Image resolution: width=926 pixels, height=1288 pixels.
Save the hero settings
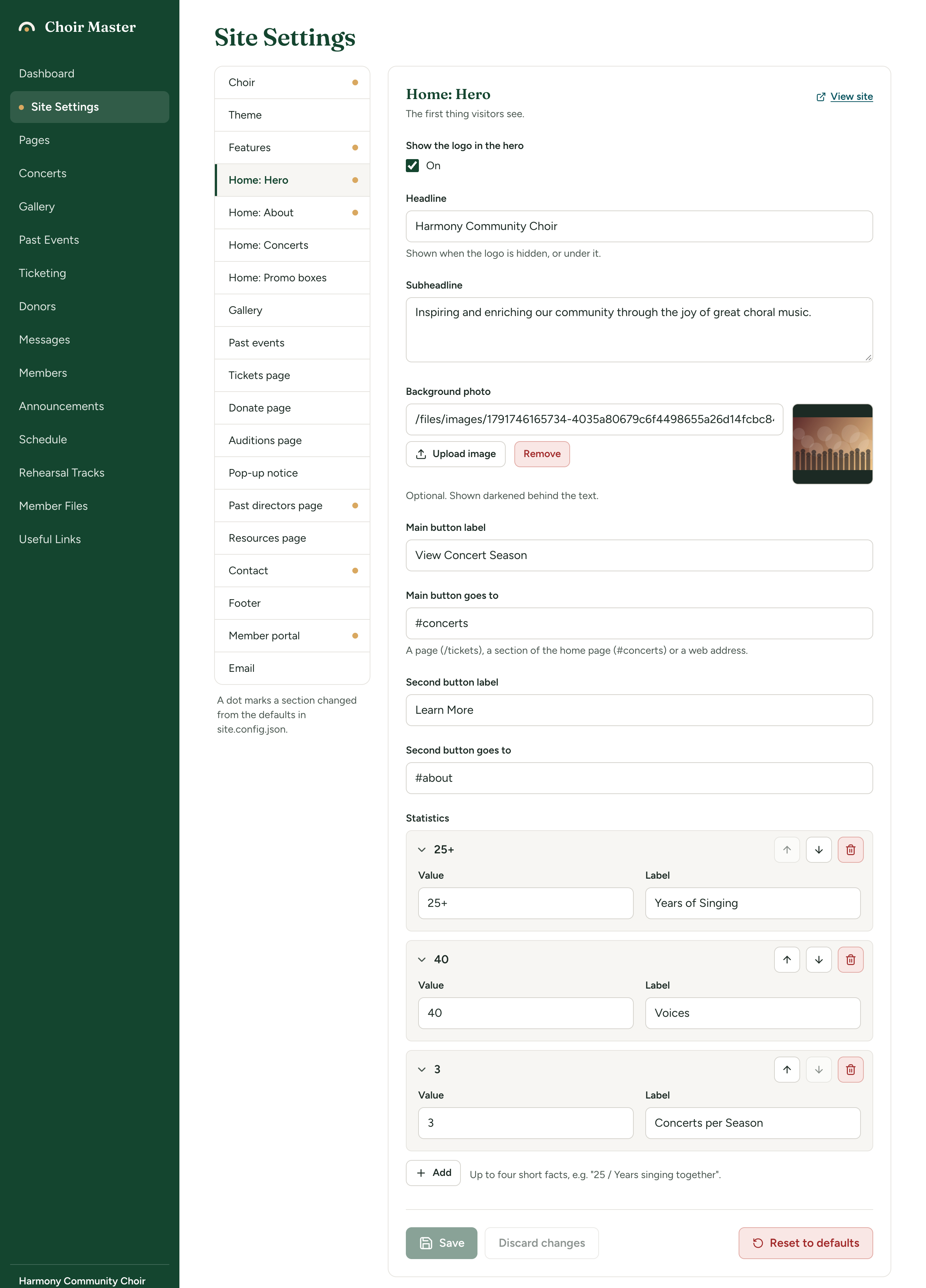(x=441, y=1243)
